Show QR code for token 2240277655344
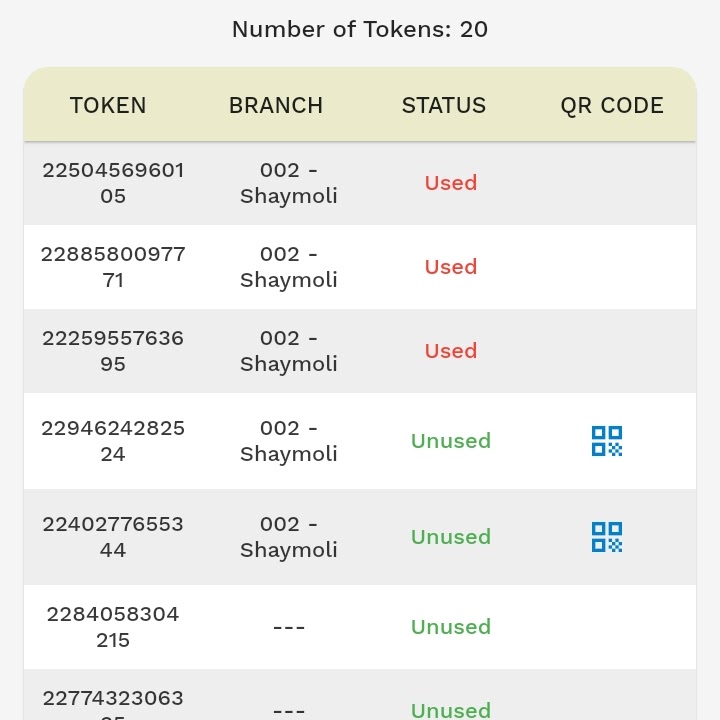The image size is (720, 720). point(606,537)
